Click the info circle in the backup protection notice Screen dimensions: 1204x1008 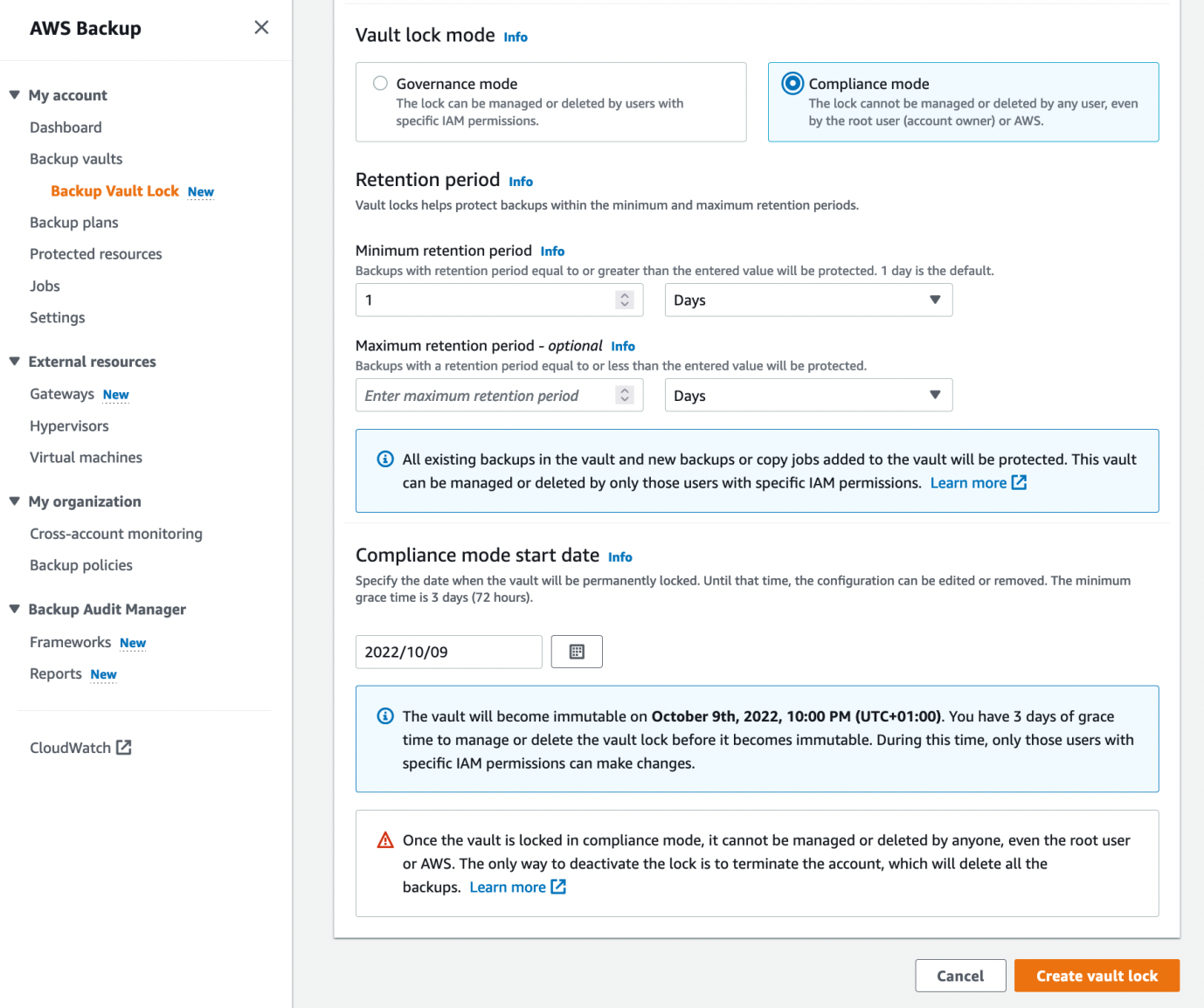(x=384, y=459)
